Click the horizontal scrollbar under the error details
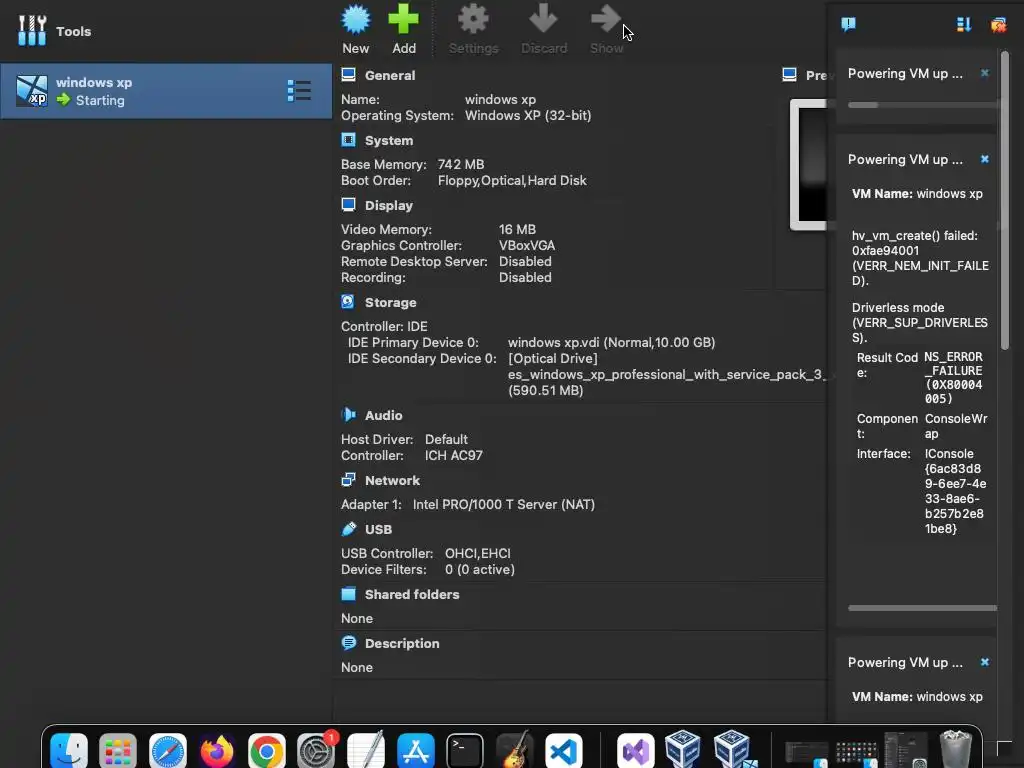Screen dimensions: 1024x768 (x=922, y=607)
